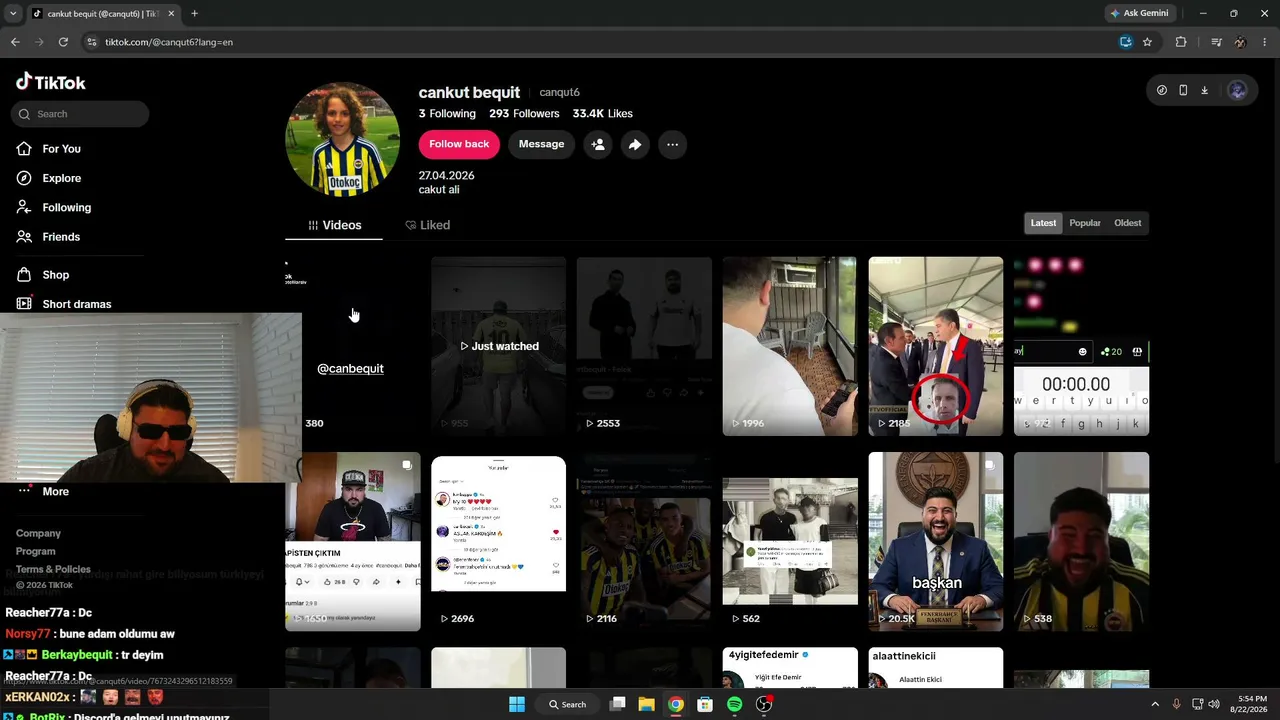Click the download app icon in top pill
1280x720 pixels.
tap(1204, 90)
